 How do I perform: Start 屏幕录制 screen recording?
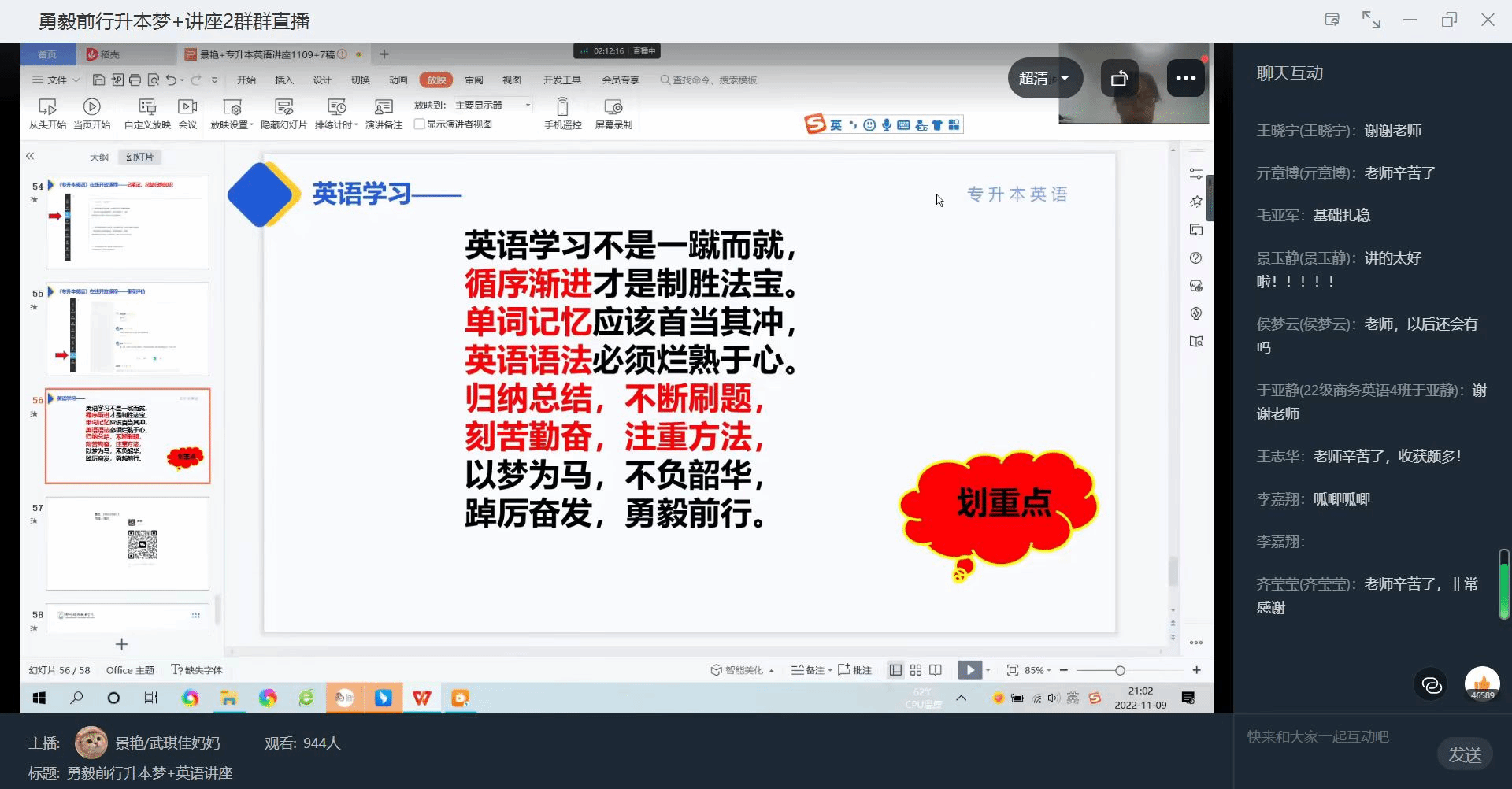(613, 107)
